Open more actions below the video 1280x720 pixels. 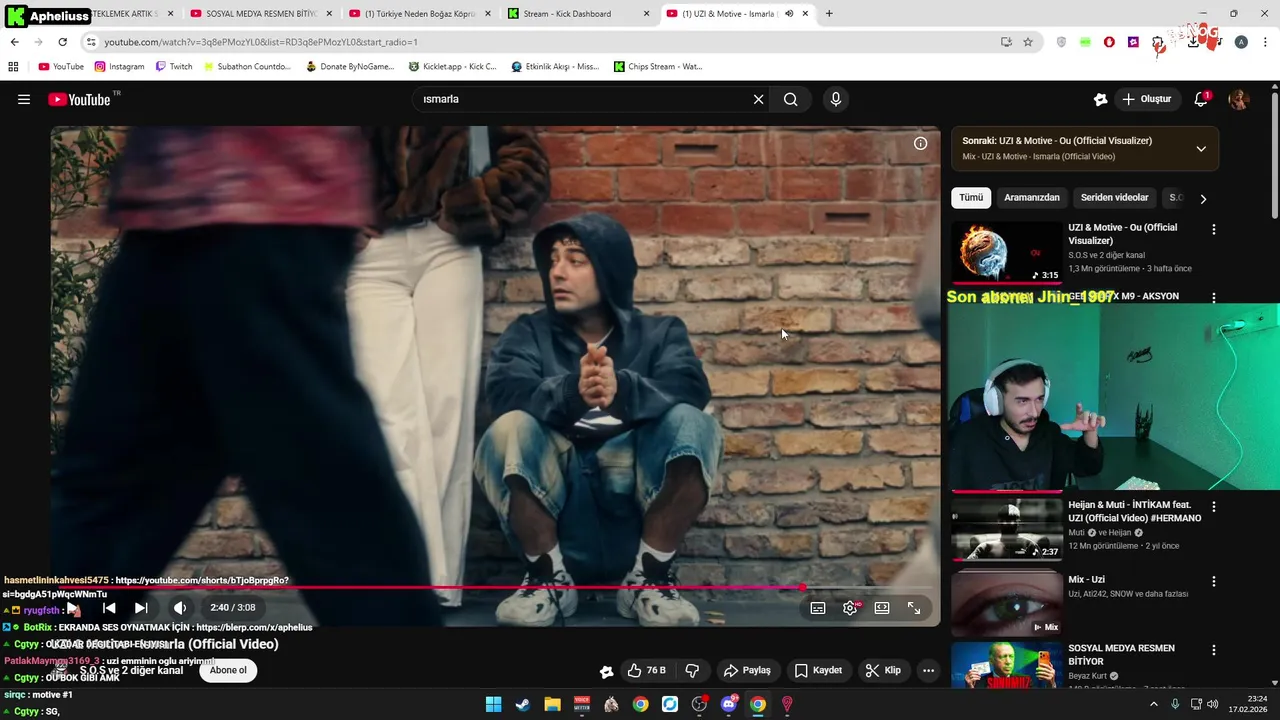click(x=929, y=670)
